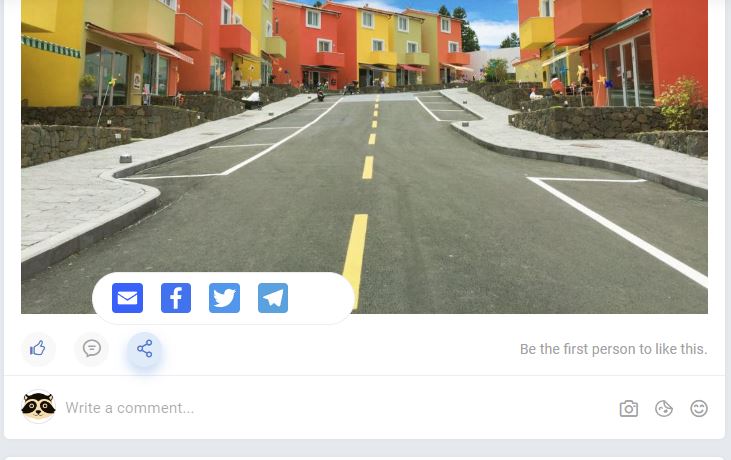Share post via email icon
The image size is (731, 460).
pos(127,298)
